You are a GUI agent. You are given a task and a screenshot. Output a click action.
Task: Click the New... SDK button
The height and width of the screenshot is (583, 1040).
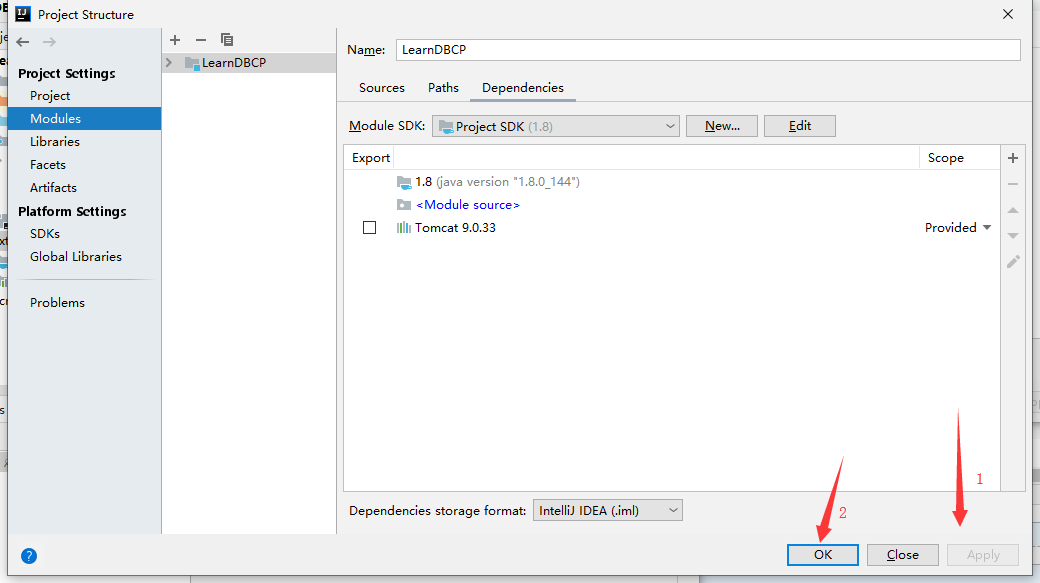[x=722, y=126]
